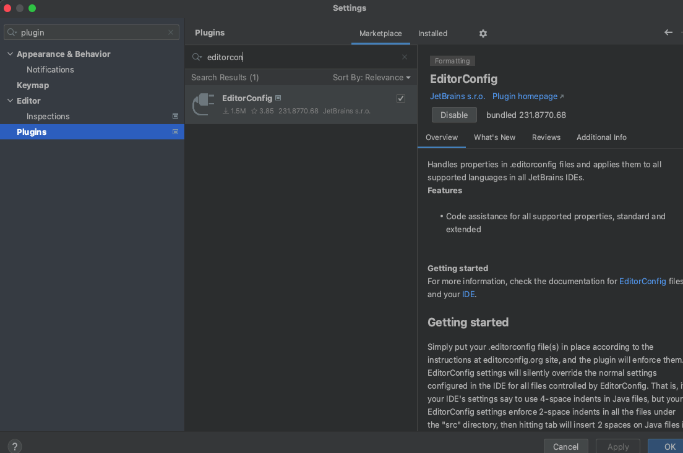Select Keymap in the settings tree
This screenshot has width=683, height=453.
coord(32,85)
